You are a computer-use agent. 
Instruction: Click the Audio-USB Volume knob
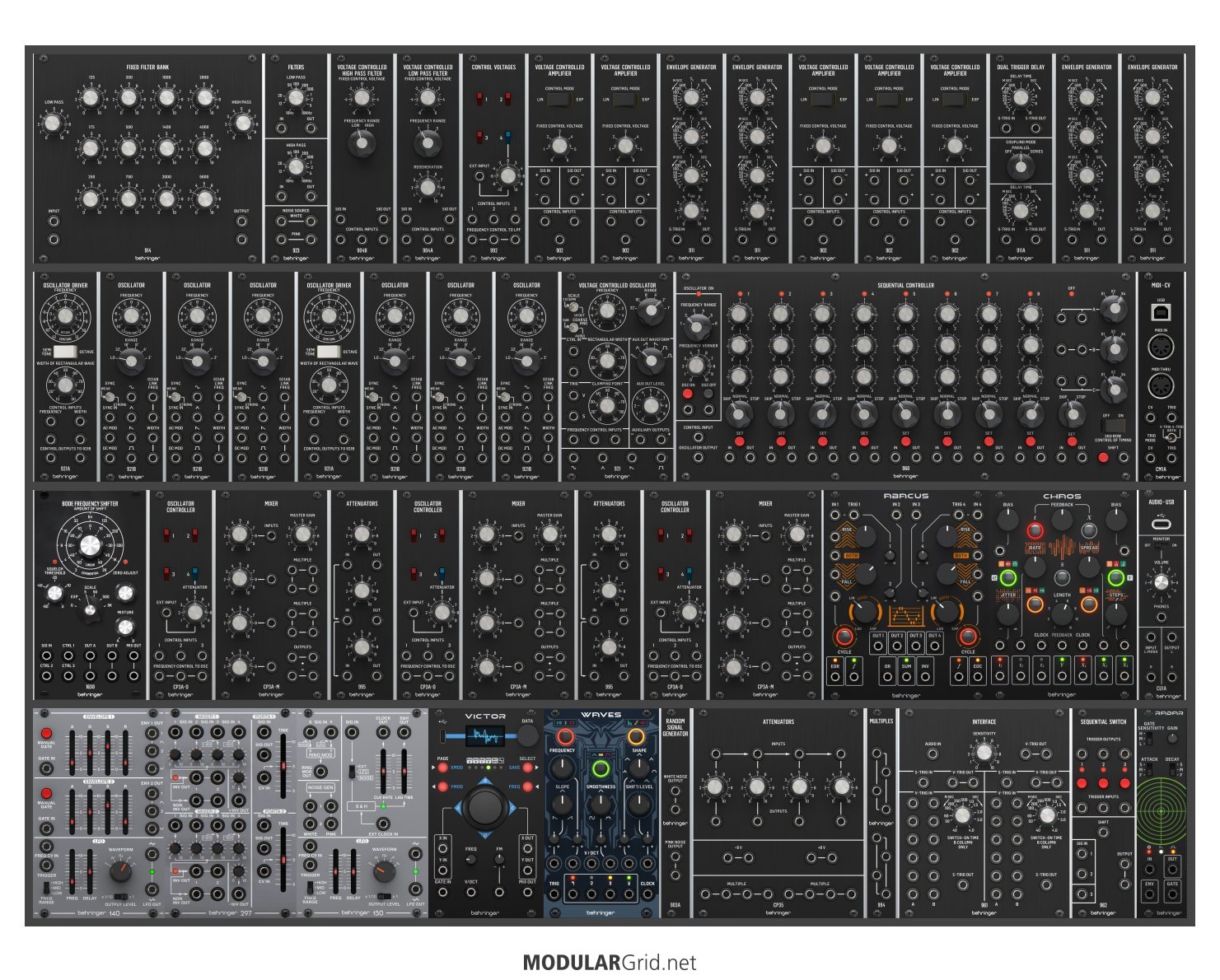pos(1161,583)
